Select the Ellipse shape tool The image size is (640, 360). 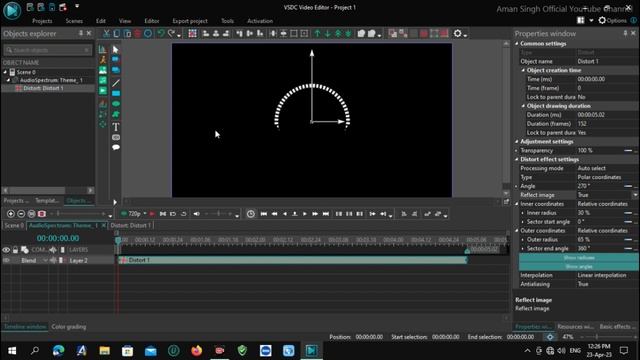tap(116, 104)
